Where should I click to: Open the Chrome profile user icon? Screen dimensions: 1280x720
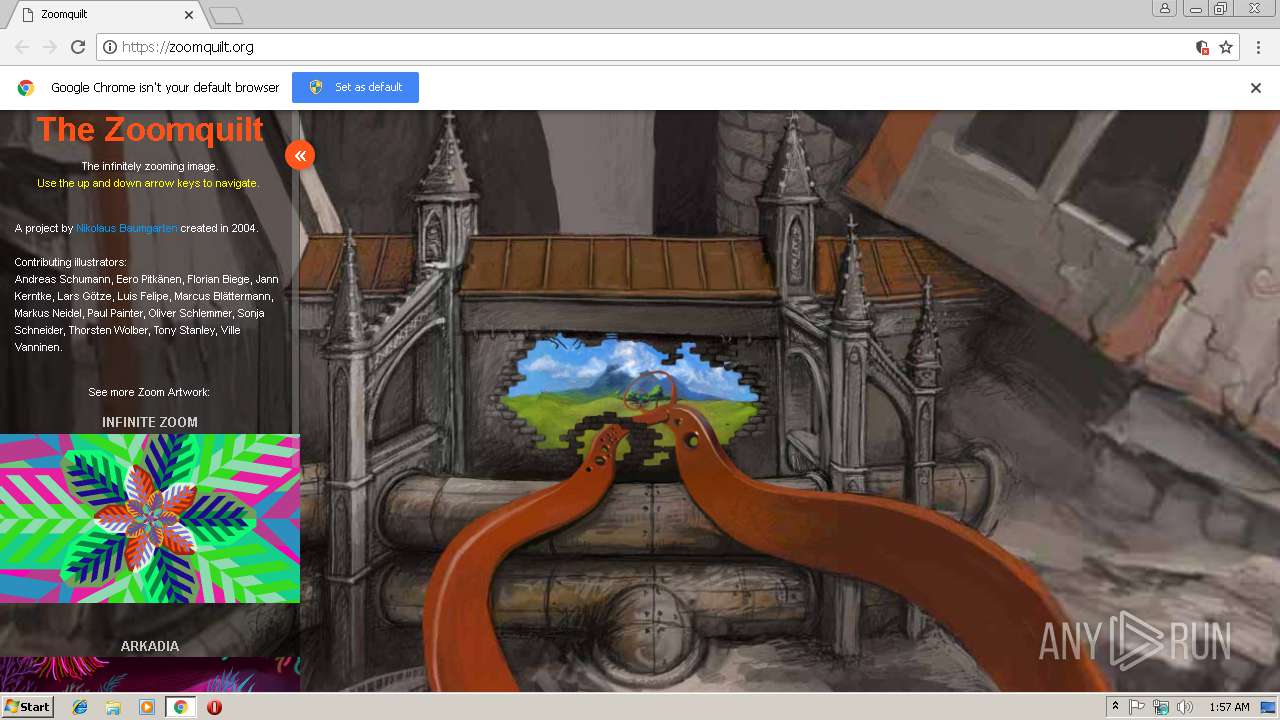1164,9
